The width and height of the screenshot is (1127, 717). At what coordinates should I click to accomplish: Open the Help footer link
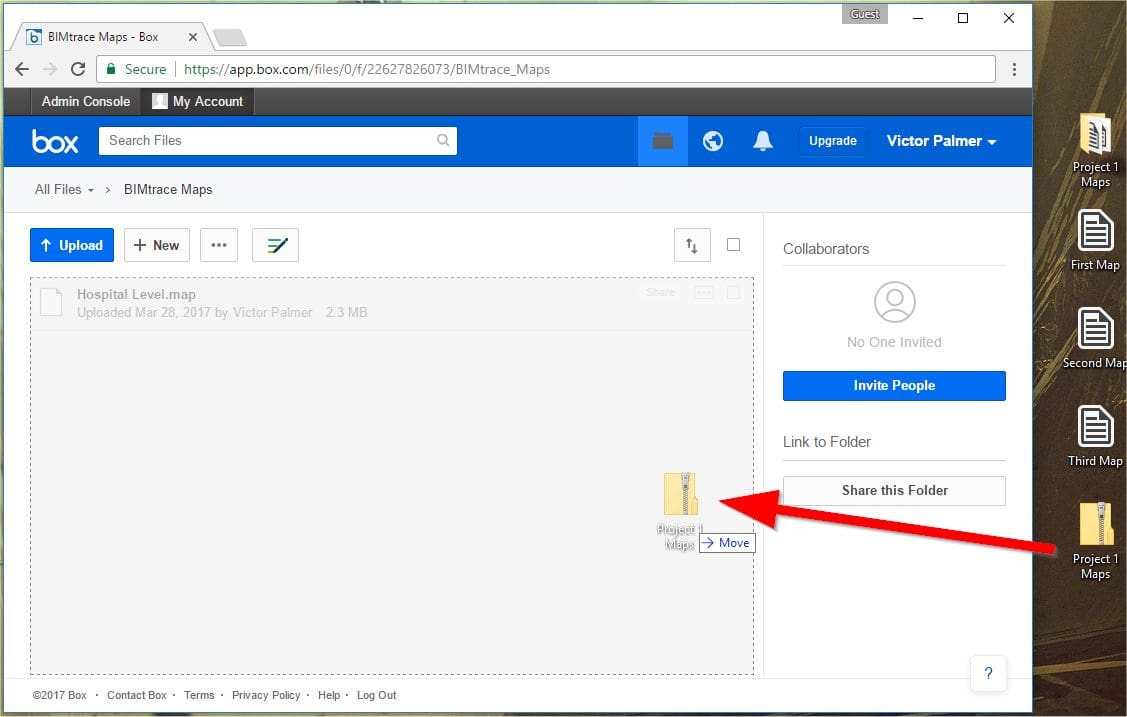[x=328, y=695]
